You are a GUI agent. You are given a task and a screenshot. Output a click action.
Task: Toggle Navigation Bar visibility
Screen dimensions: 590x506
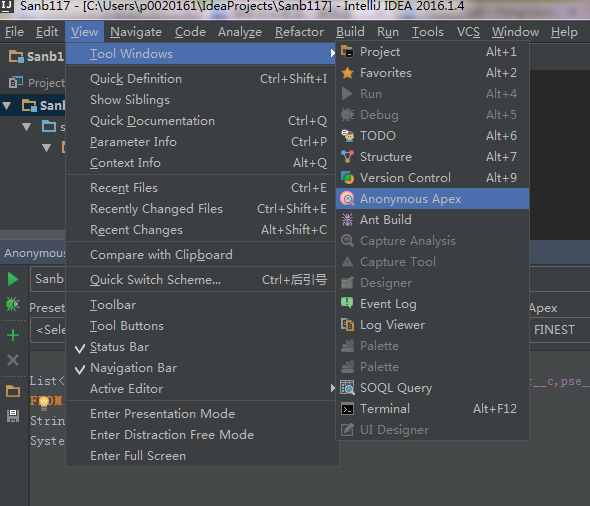[201, 368]
